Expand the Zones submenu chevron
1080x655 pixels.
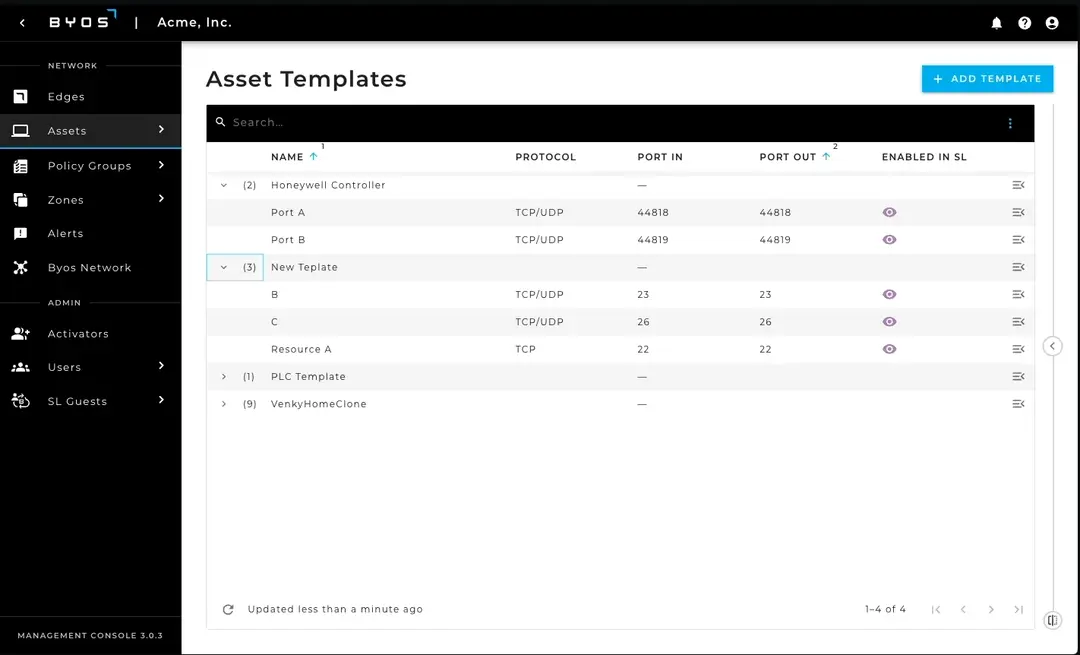pyautogui.click(x=161, y=198)
